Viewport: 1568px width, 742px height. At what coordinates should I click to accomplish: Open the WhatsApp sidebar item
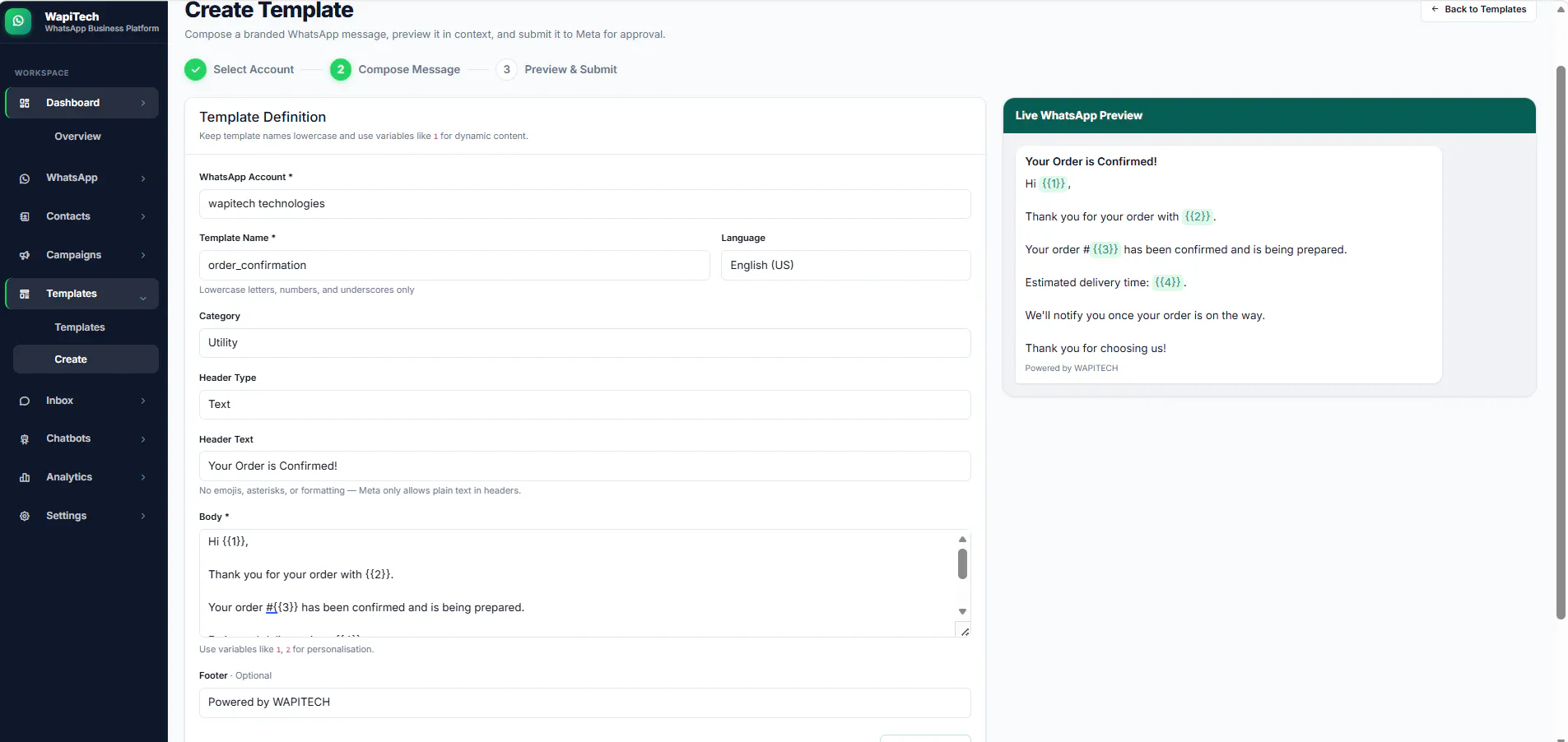pyautogui.click(x=81, y=178)
